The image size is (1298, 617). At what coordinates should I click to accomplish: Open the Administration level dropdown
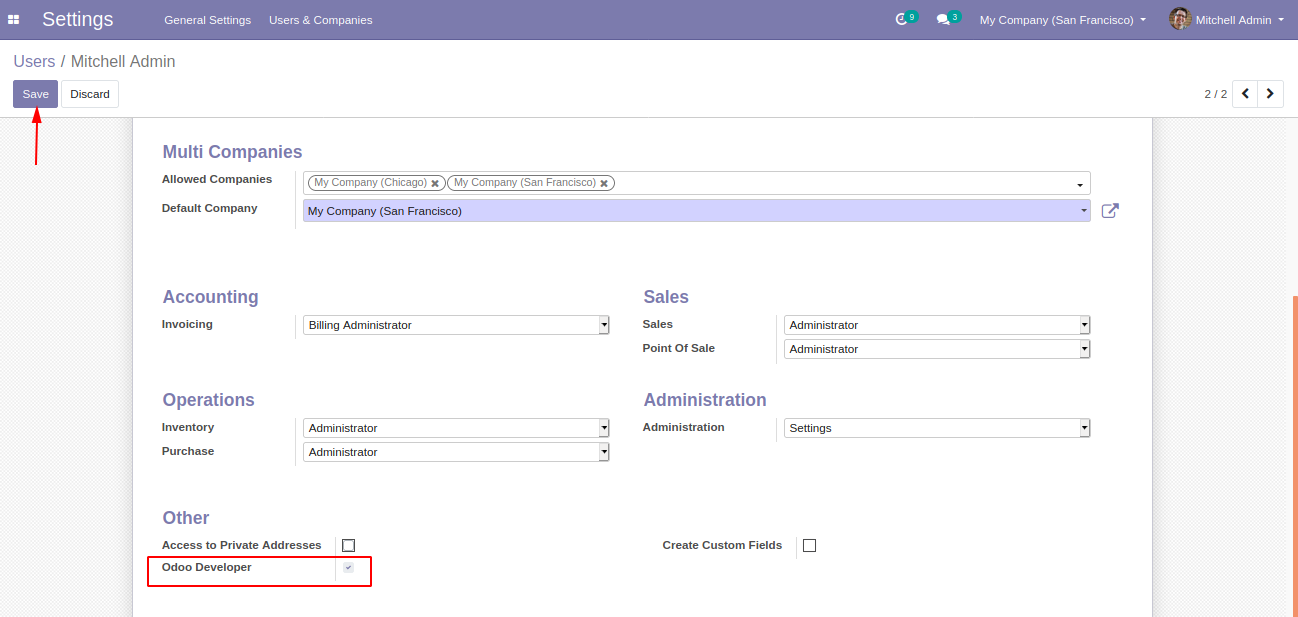(937, 428)
